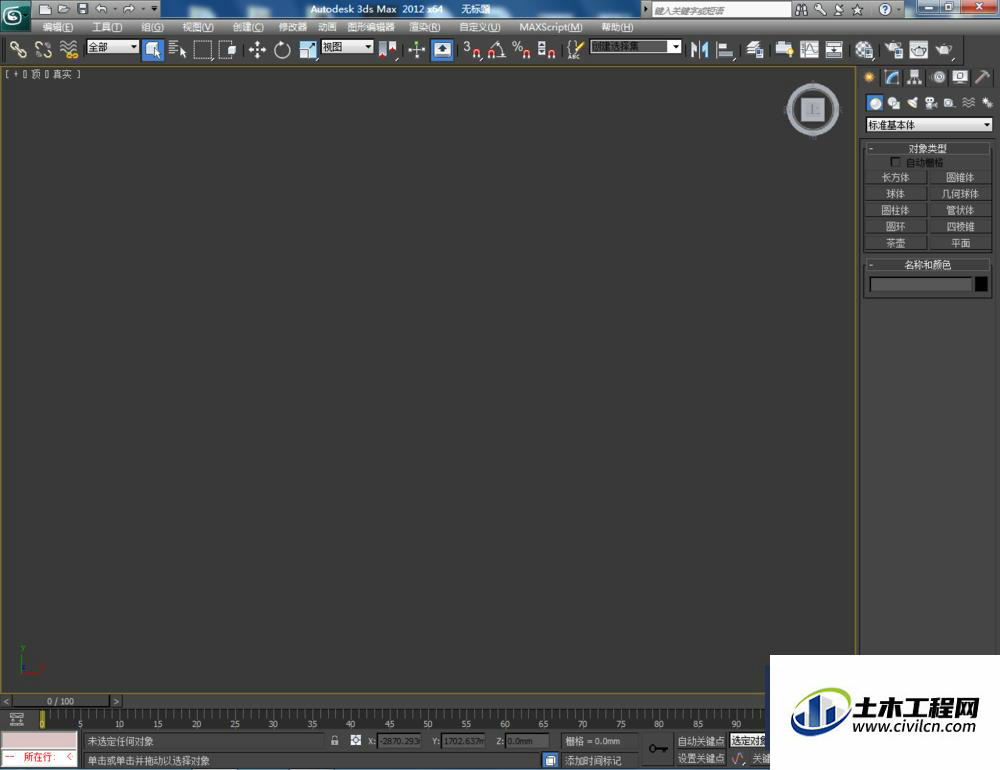Open the Help question mark dropdown arrow
The width and height of the screenshot is (1000, 770).
(899, 10)
